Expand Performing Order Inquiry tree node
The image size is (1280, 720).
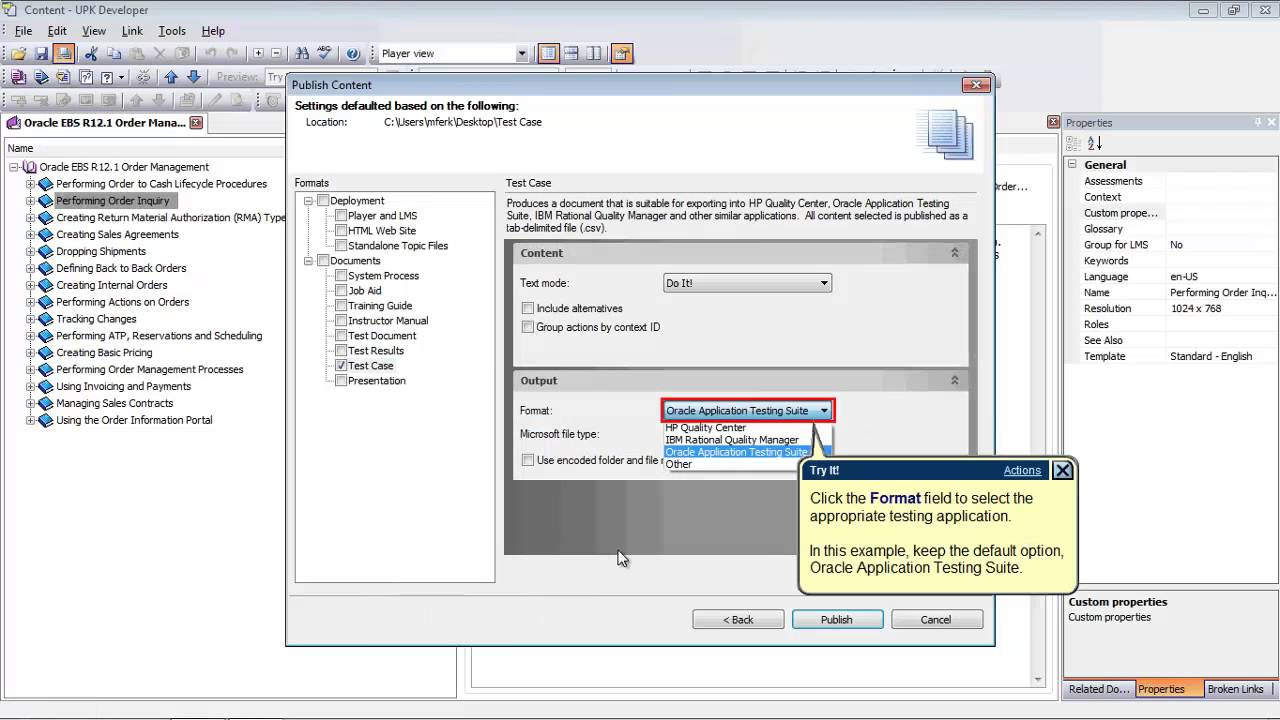30,201
